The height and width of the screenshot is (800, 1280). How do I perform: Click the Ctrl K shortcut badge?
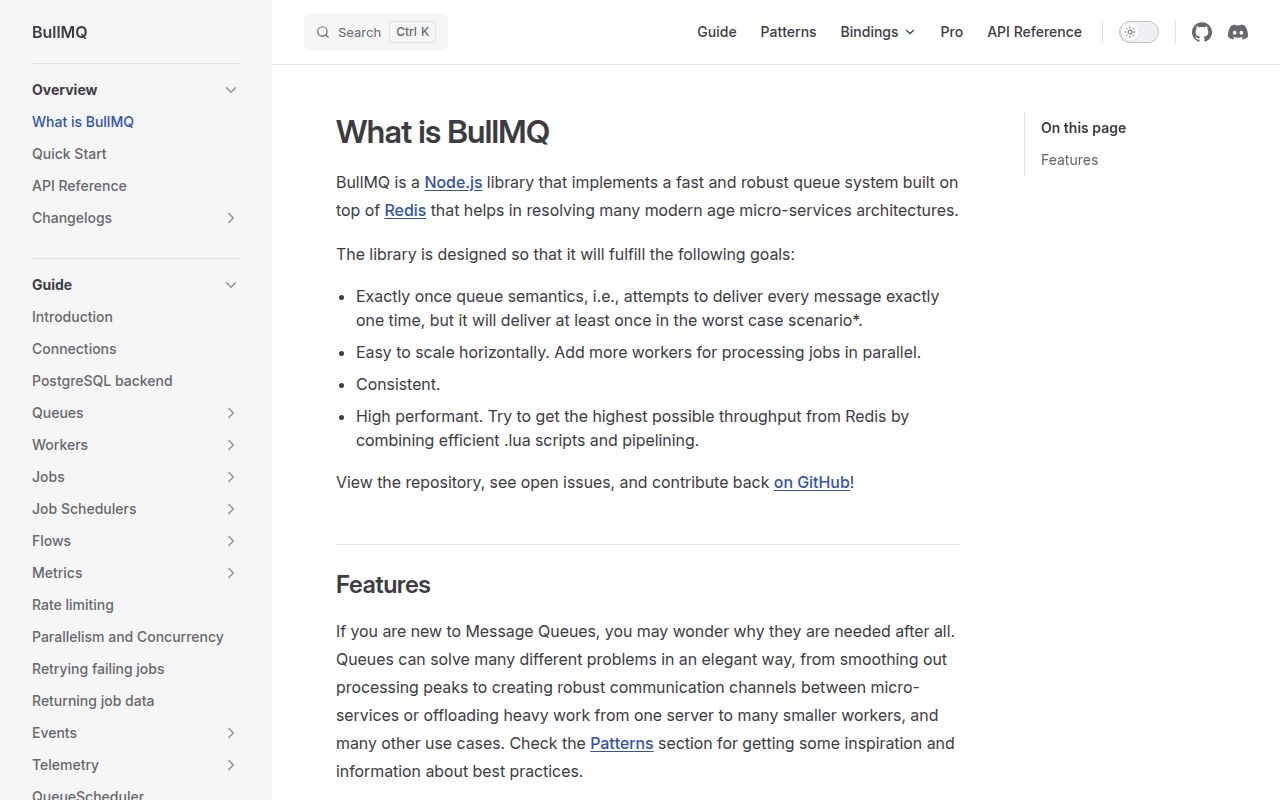[x=412, y=32]
